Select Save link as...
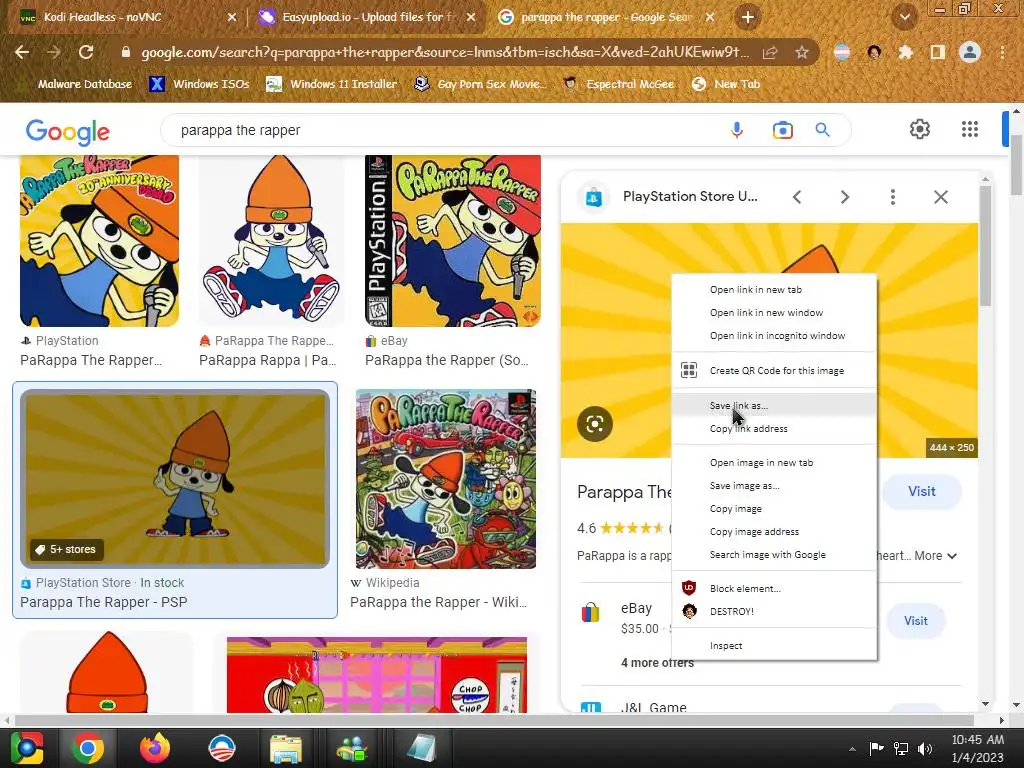1024x768 pixels. (775, 406)
